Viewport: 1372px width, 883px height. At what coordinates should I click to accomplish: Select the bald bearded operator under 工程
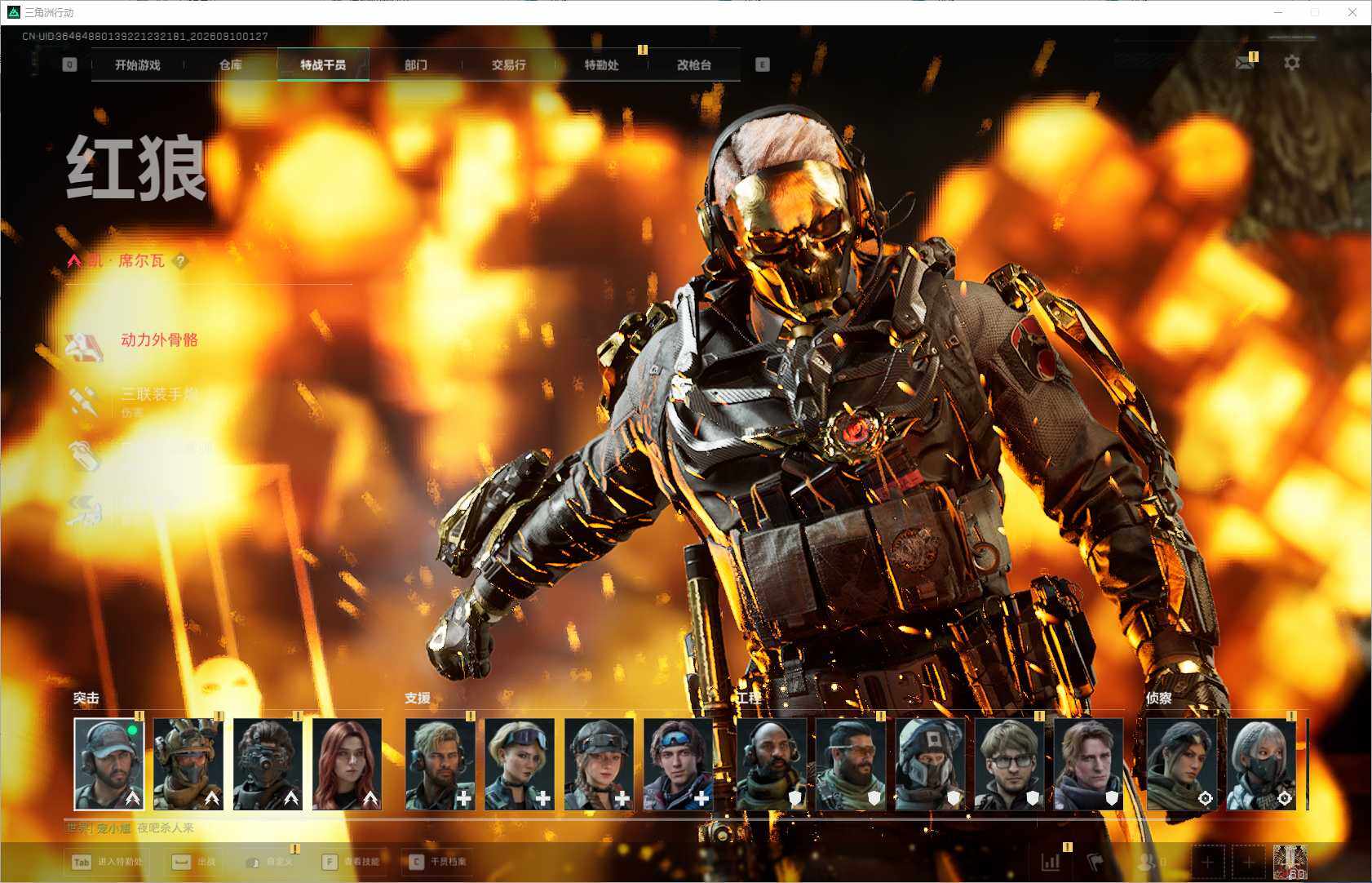[x=772, y=764]
